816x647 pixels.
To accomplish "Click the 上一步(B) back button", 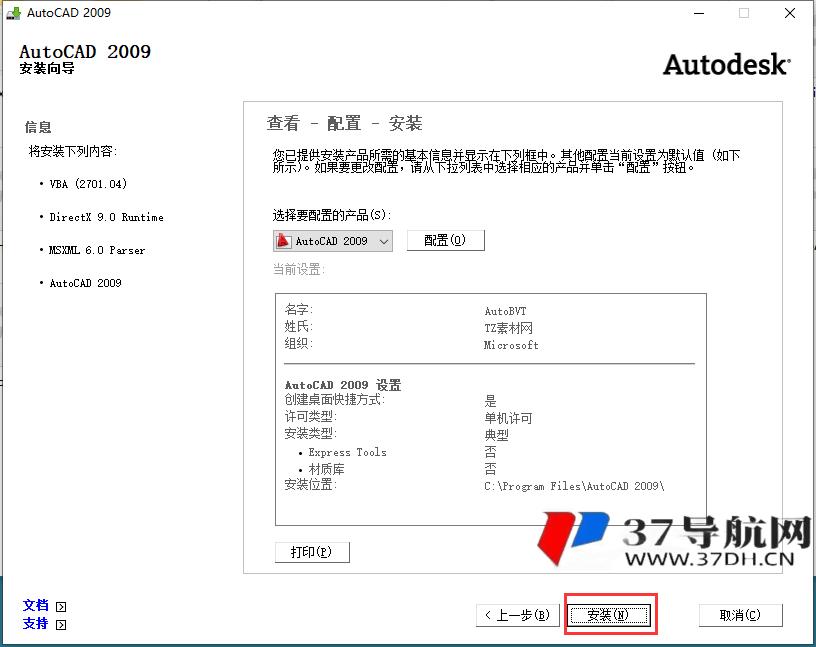I will (x=517, y=615).
